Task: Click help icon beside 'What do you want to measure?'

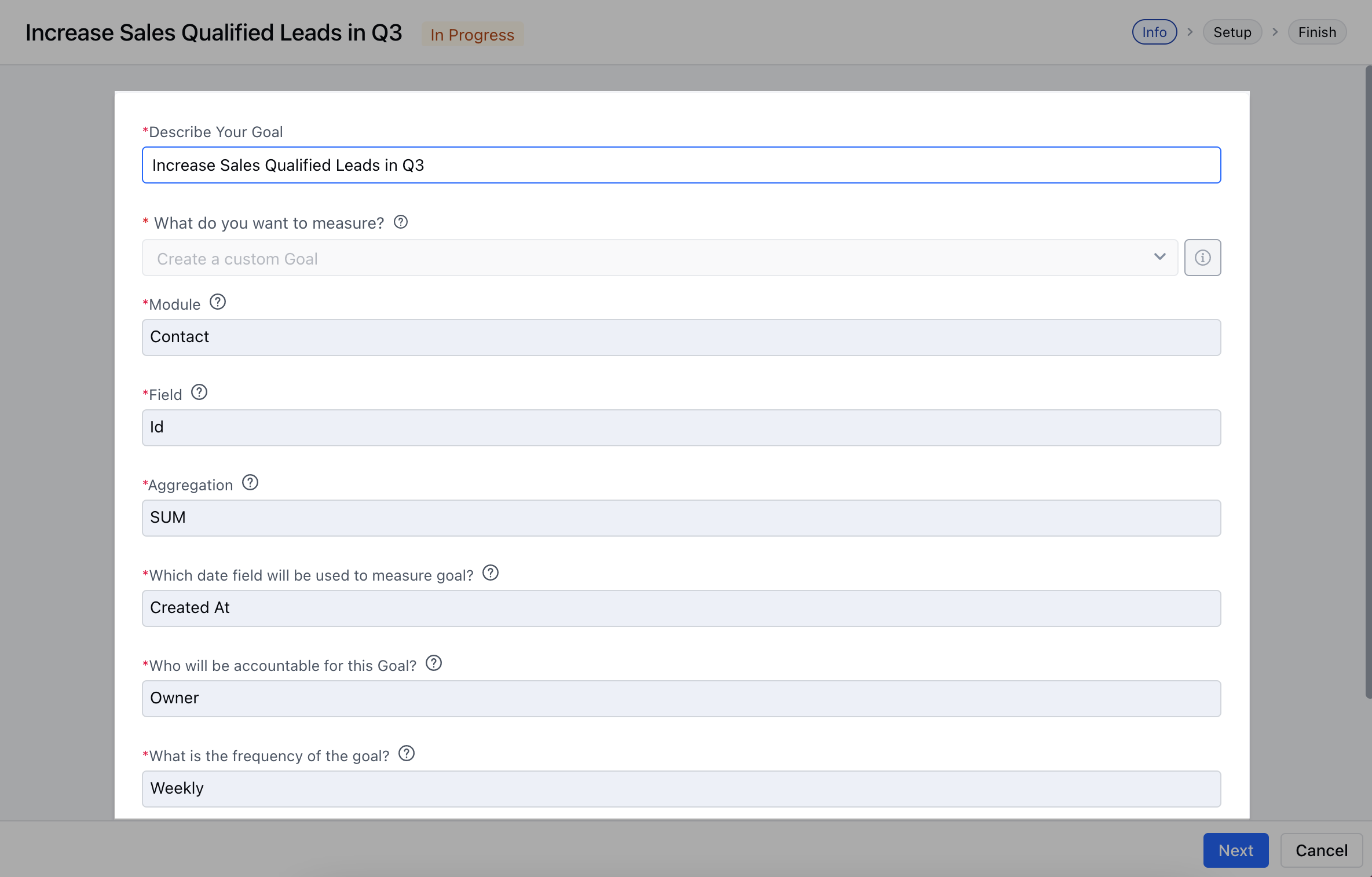Action: pos(401,222)
